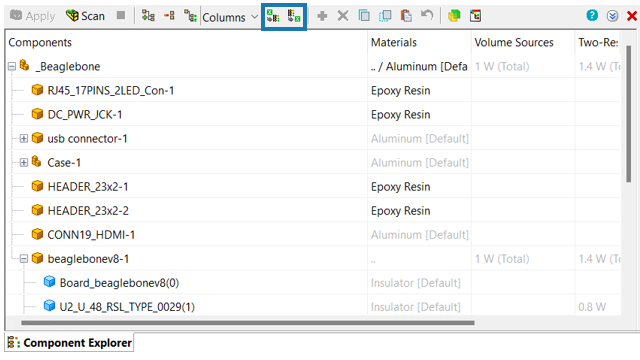640x360 pixels.
Task: Click the Stop square icon
Action: tap(121, 16)
